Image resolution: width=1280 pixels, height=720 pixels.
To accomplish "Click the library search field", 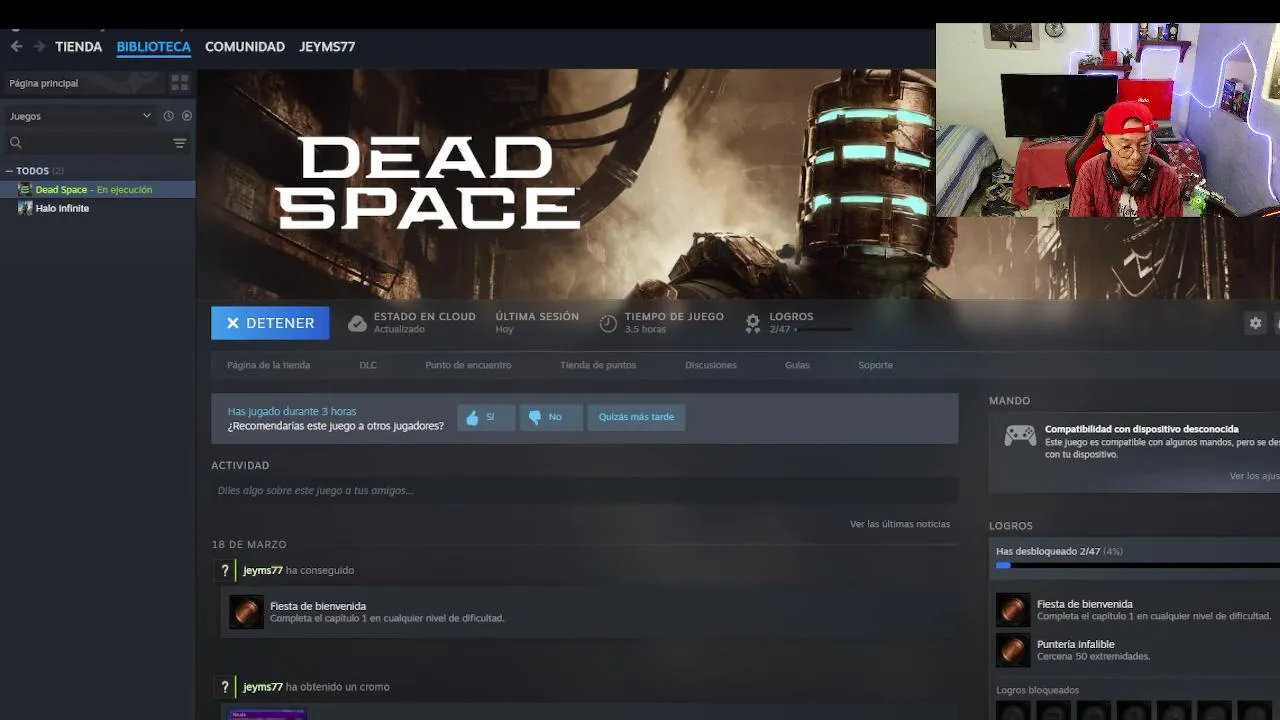I will (x=86, y=143).
